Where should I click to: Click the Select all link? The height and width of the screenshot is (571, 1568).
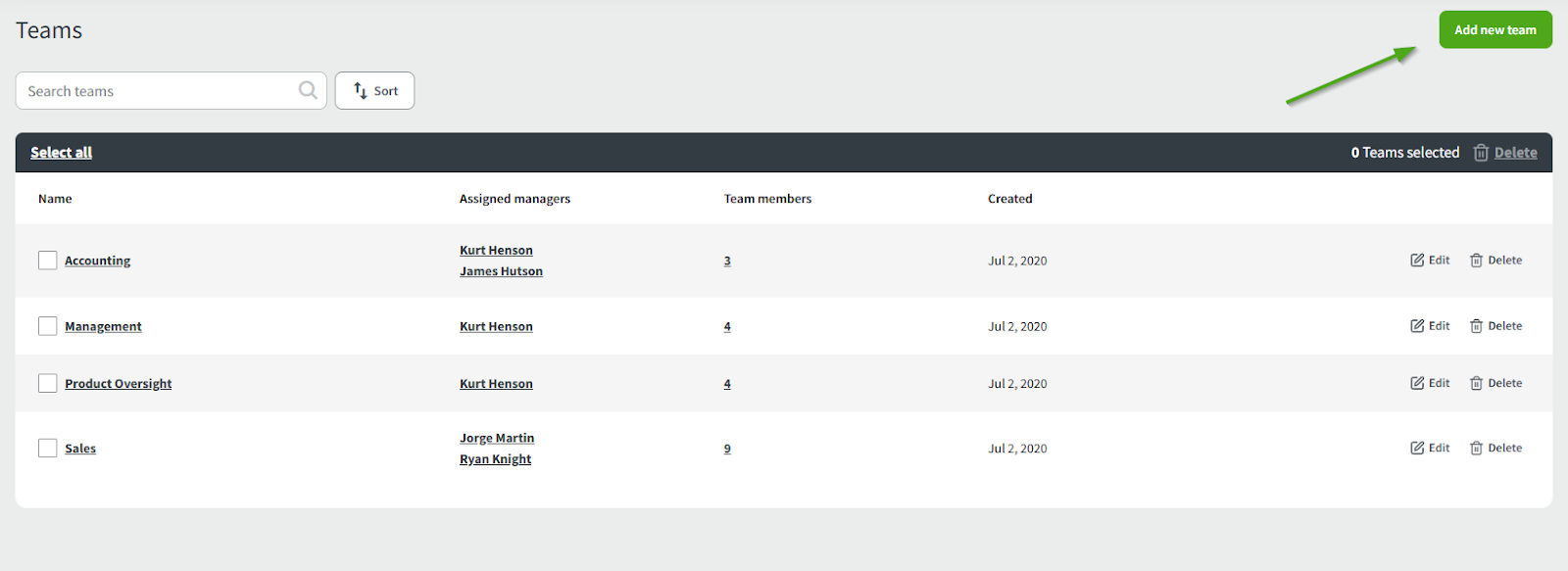click(61, 153)
